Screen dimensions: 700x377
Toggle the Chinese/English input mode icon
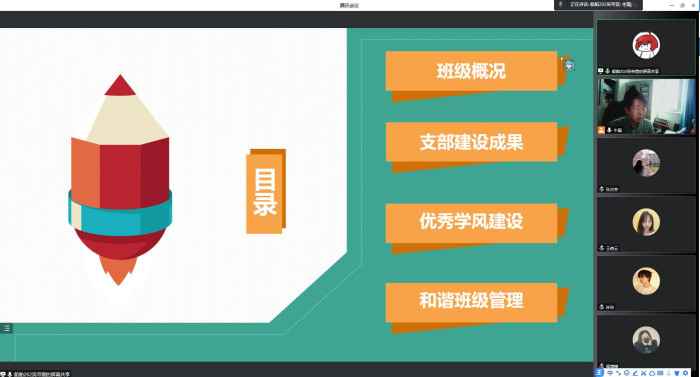point(610,373)
